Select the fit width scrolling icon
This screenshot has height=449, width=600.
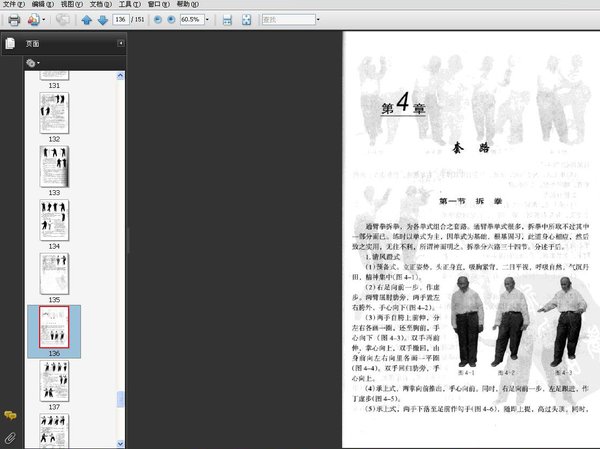click(227, 20)
